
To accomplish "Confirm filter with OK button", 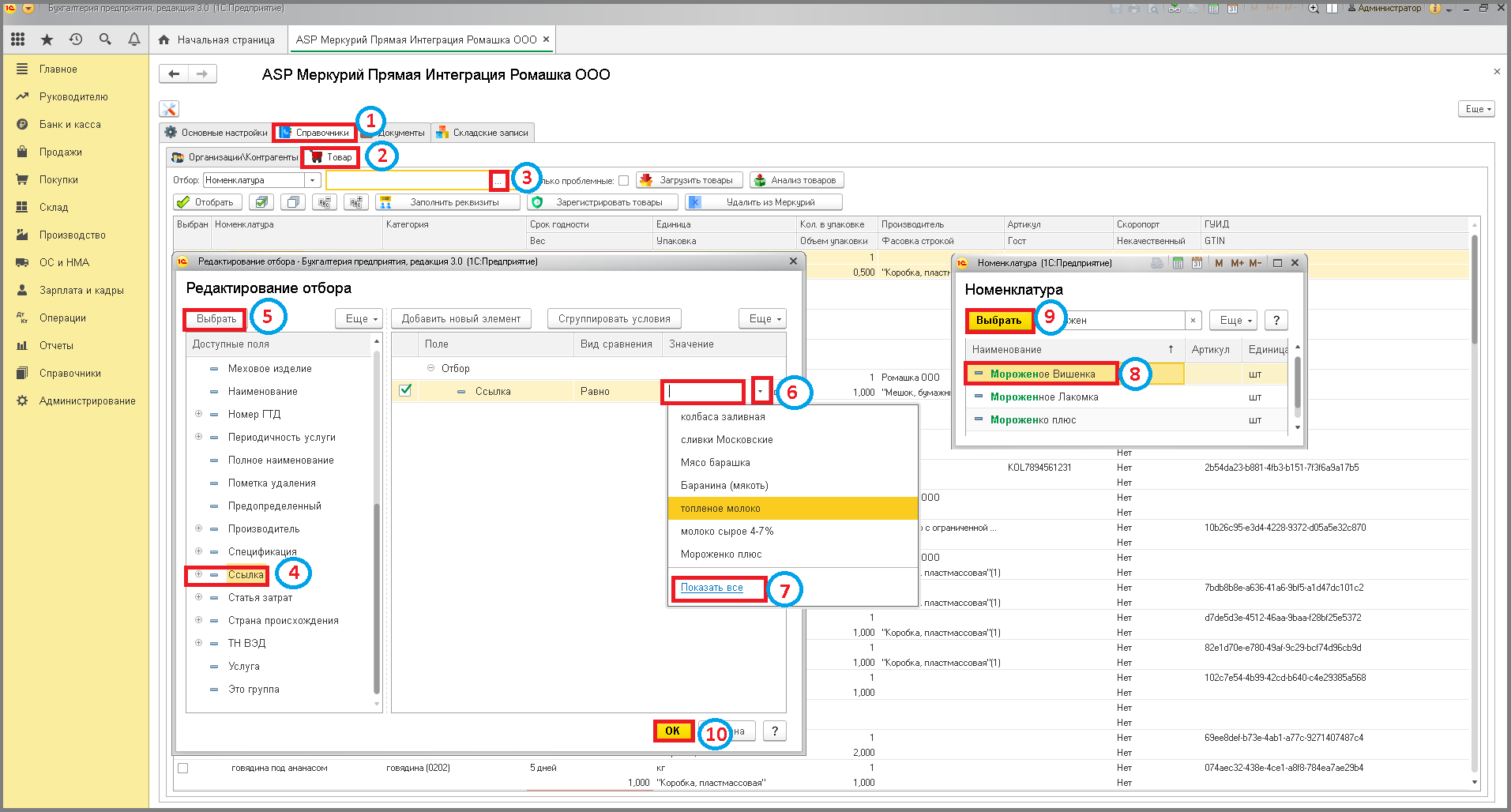I will (x=672, y=731).
